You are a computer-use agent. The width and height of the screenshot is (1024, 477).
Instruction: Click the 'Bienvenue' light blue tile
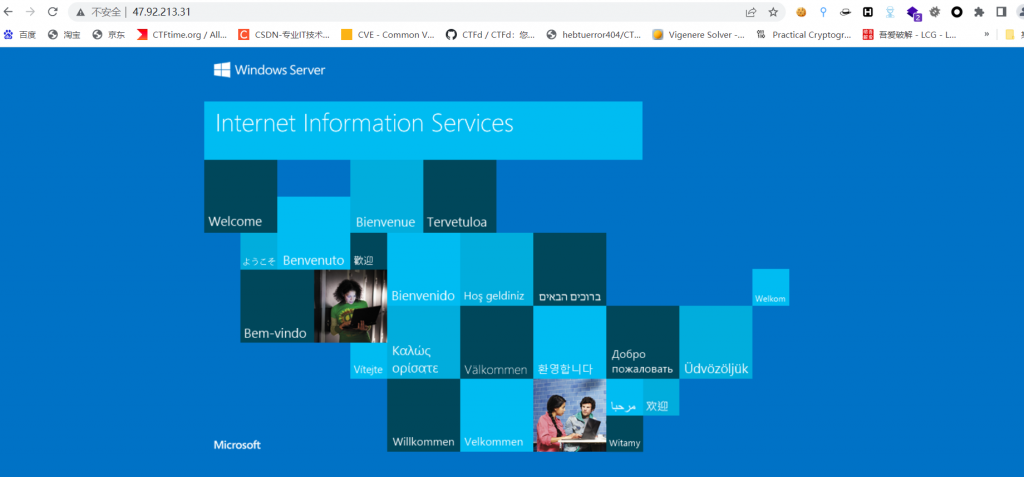coord(386,197)
